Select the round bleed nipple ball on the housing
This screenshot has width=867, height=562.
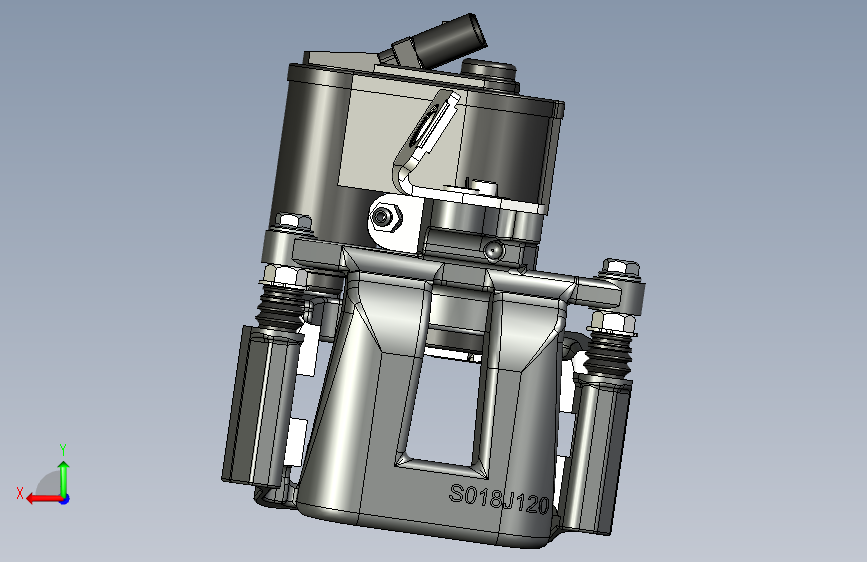coord(494,251)
